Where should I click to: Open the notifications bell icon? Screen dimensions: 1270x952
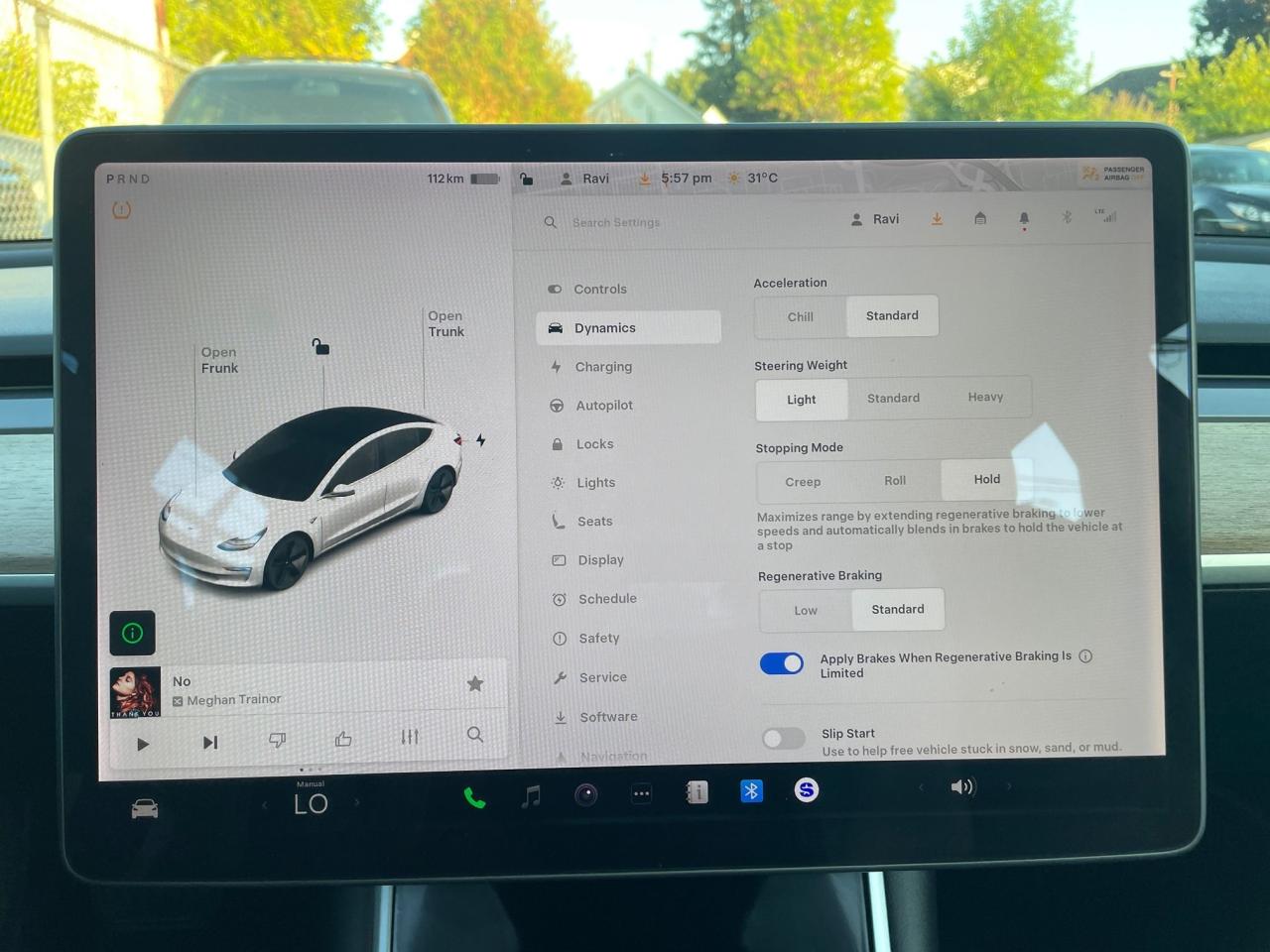point(1024,219)
